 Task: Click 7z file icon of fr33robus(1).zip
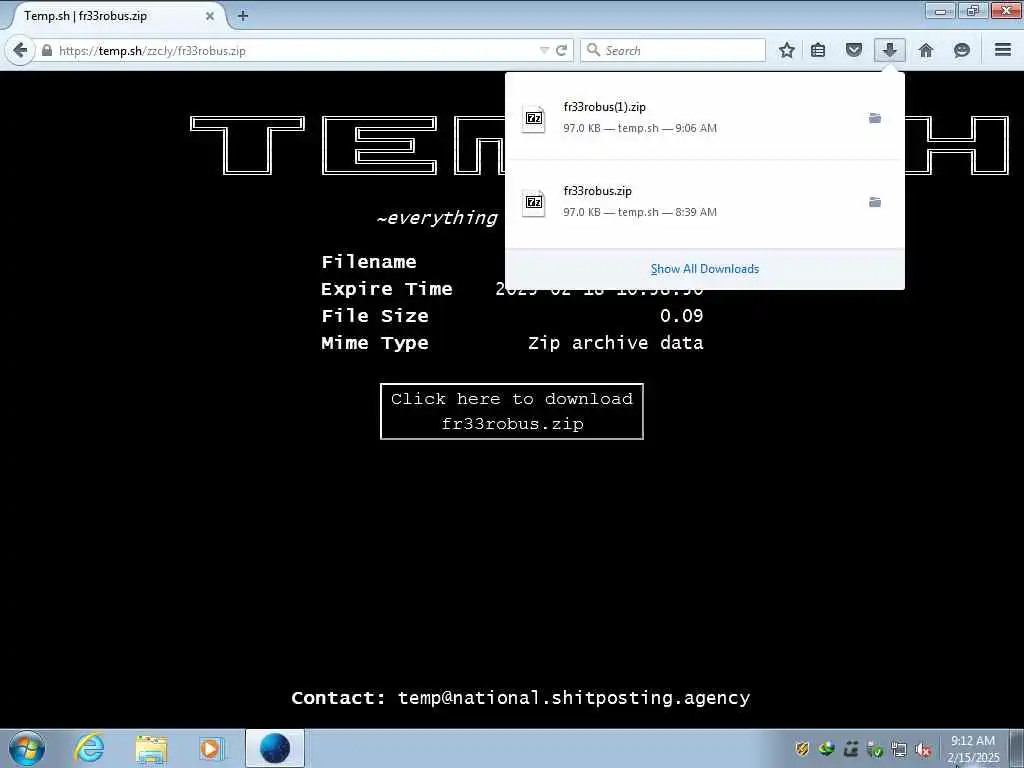coord(534,119)
